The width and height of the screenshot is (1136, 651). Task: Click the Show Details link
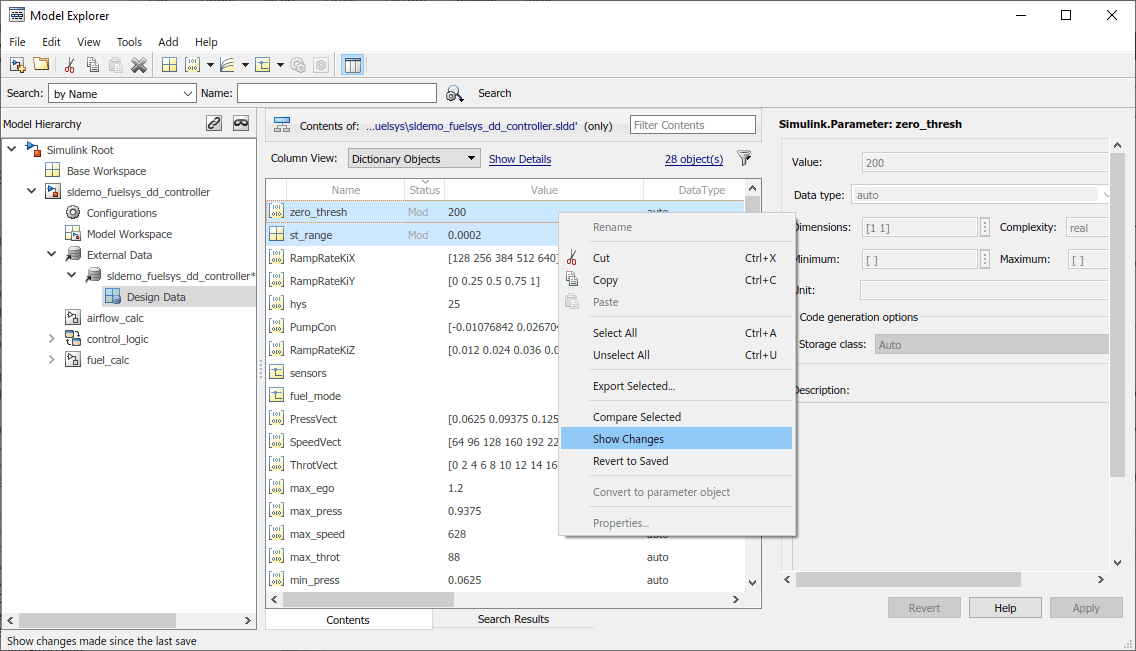(x=519, y=159)
